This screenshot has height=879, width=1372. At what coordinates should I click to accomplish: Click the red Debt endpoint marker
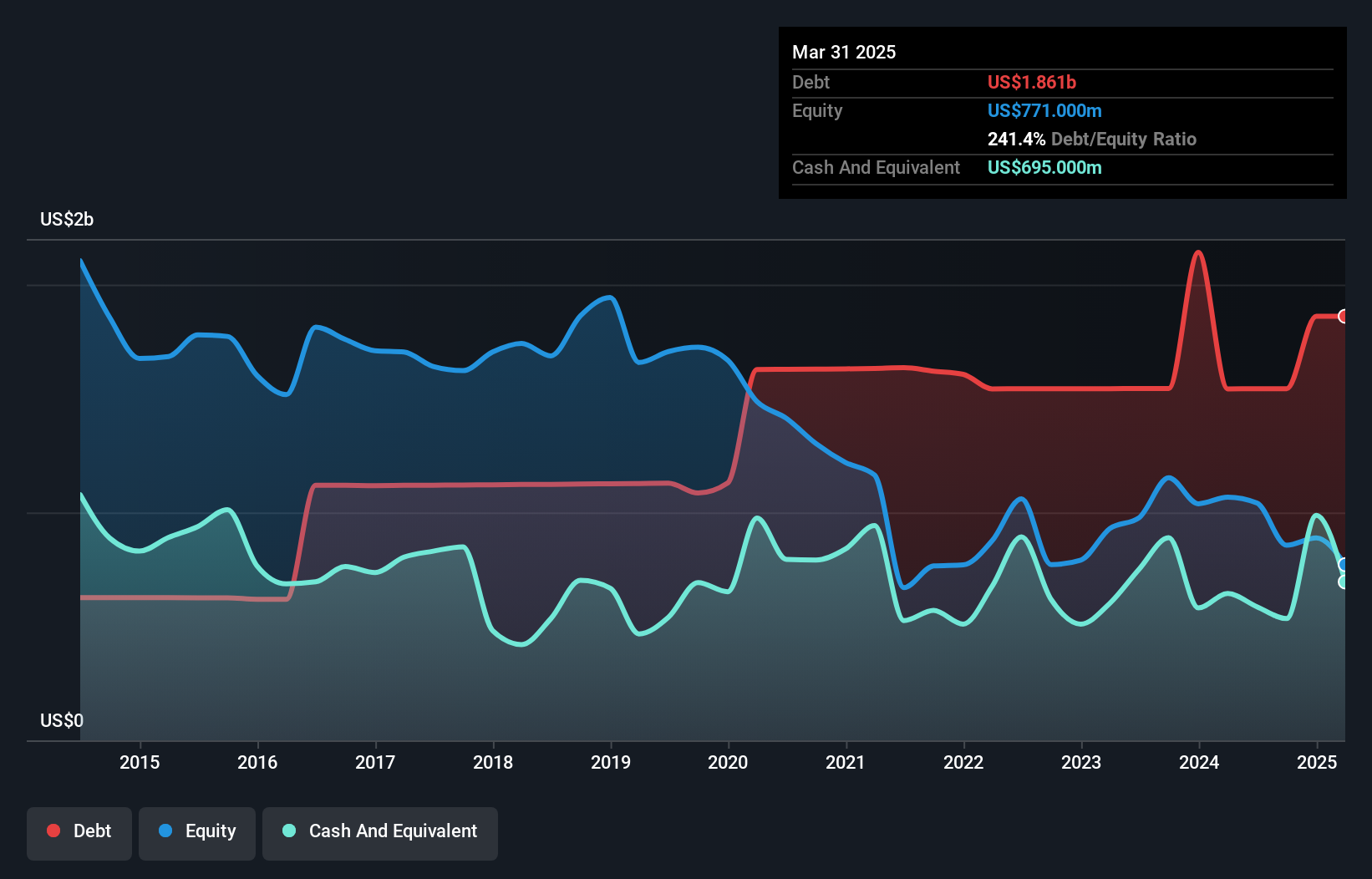[1344, 316]
